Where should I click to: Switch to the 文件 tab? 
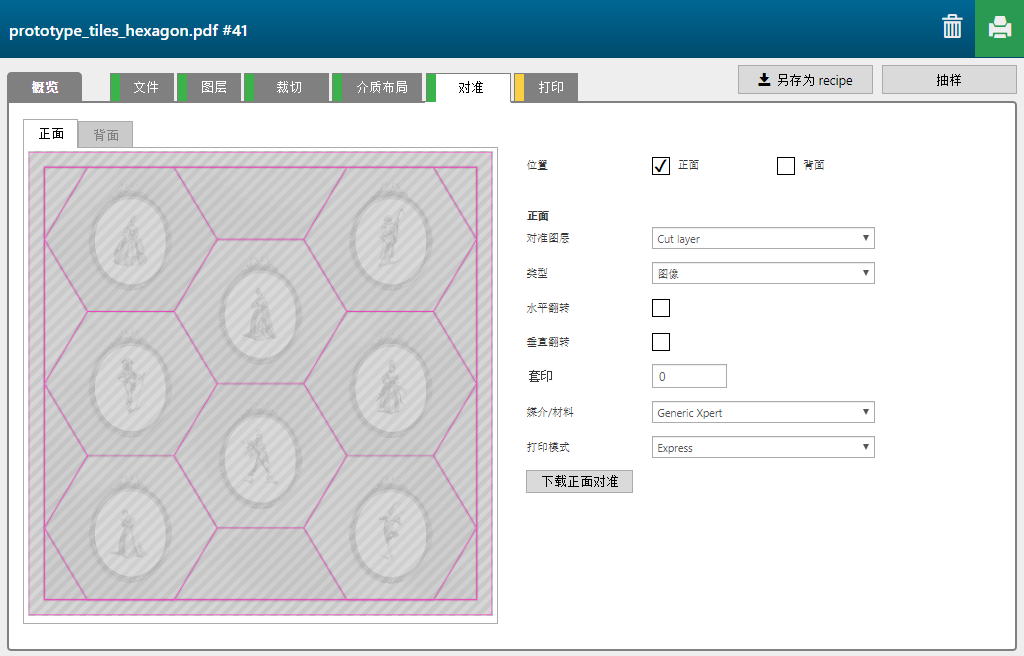coord(142,87)
